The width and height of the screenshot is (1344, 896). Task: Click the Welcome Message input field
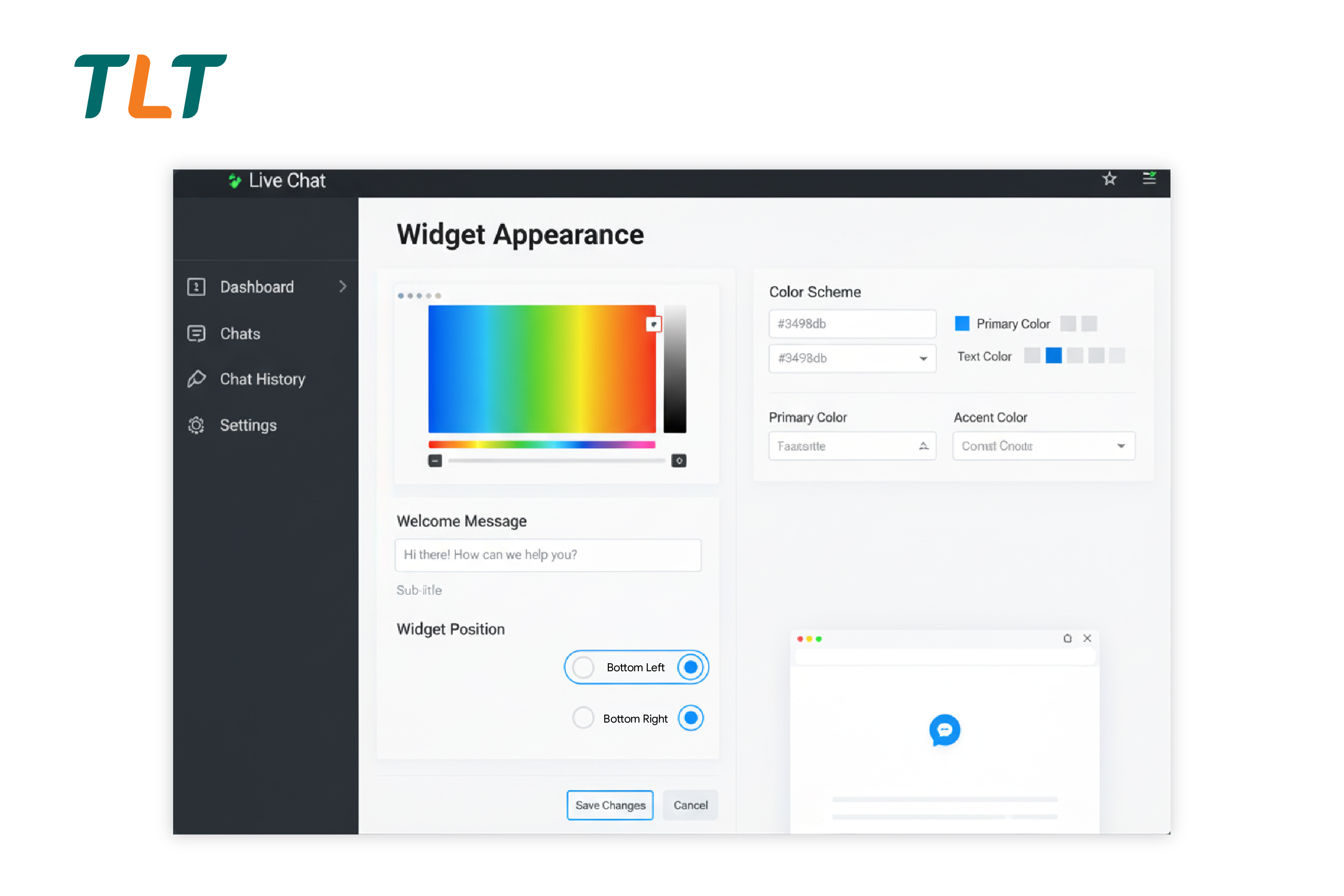tap(548, 555)
